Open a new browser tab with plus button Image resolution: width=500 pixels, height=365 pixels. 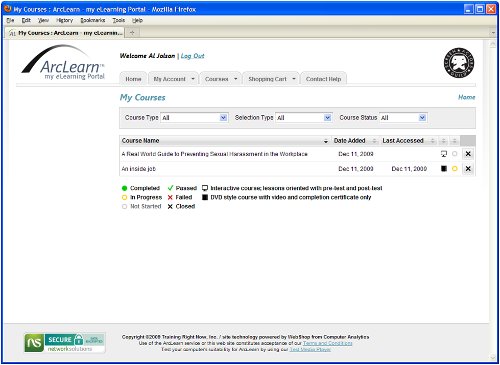coord(132,32)
